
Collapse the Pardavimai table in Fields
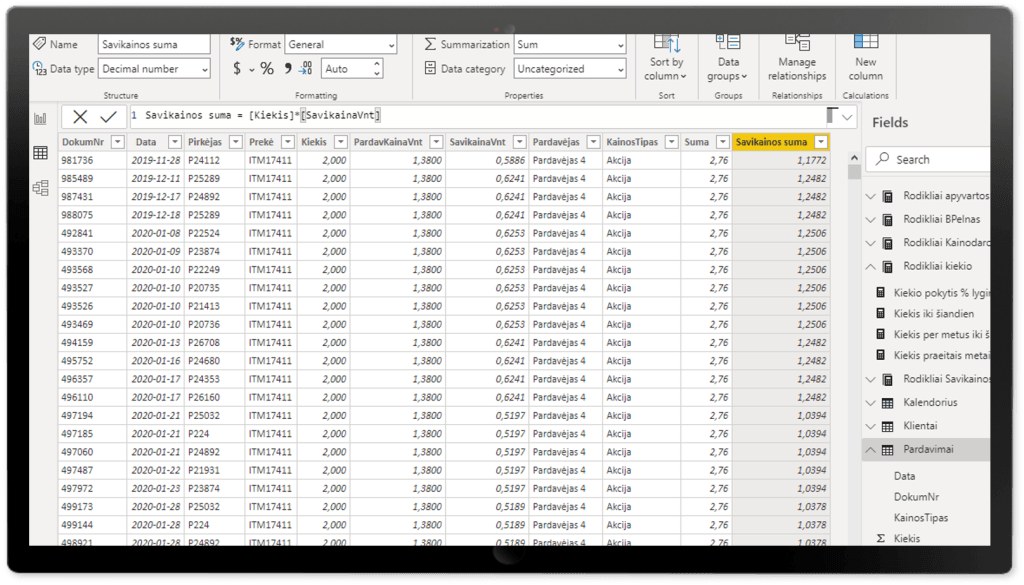coord(869,450)
